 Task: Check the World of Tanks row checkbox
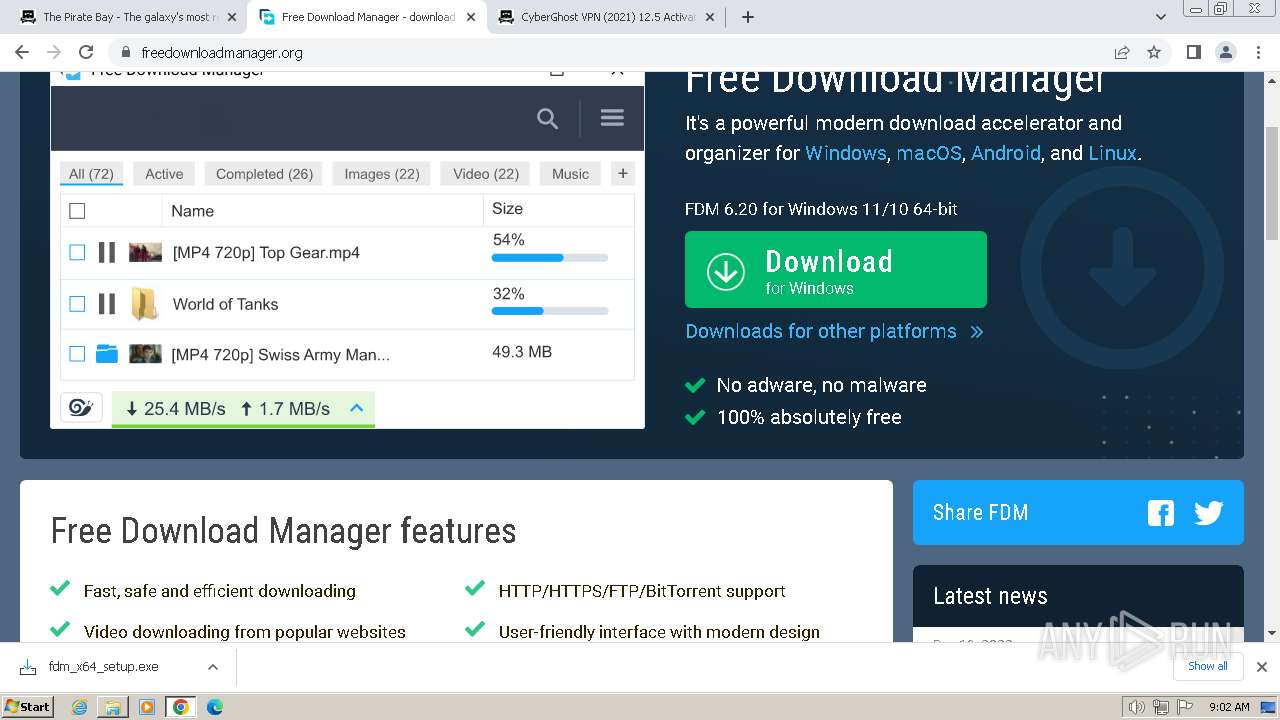tap(77, 304)
